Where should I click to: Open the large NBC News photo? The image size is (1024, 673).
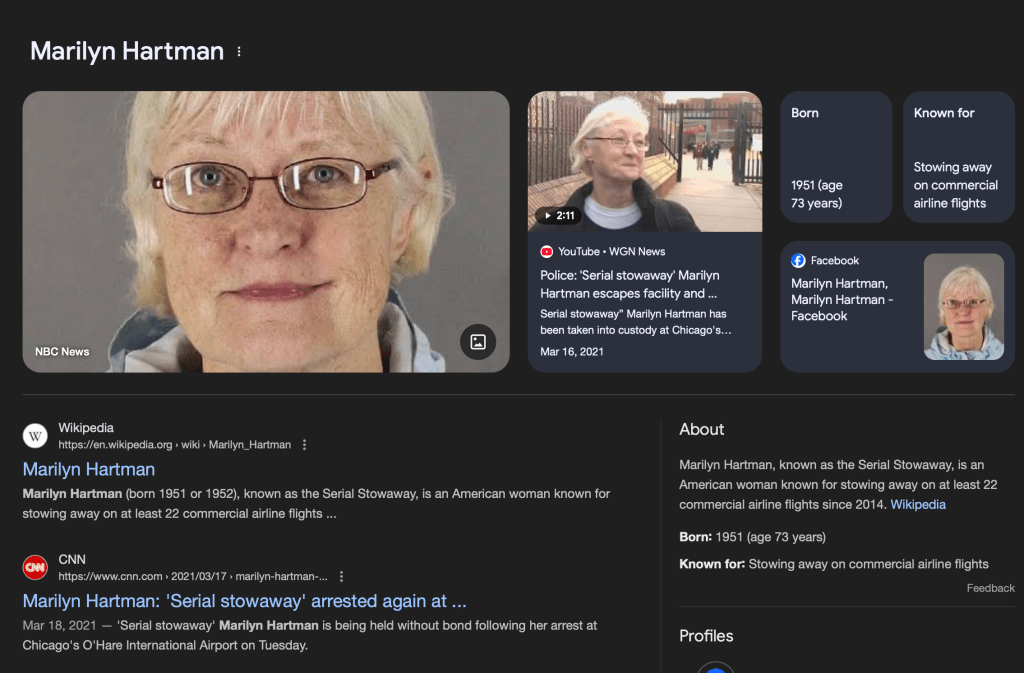266,231
